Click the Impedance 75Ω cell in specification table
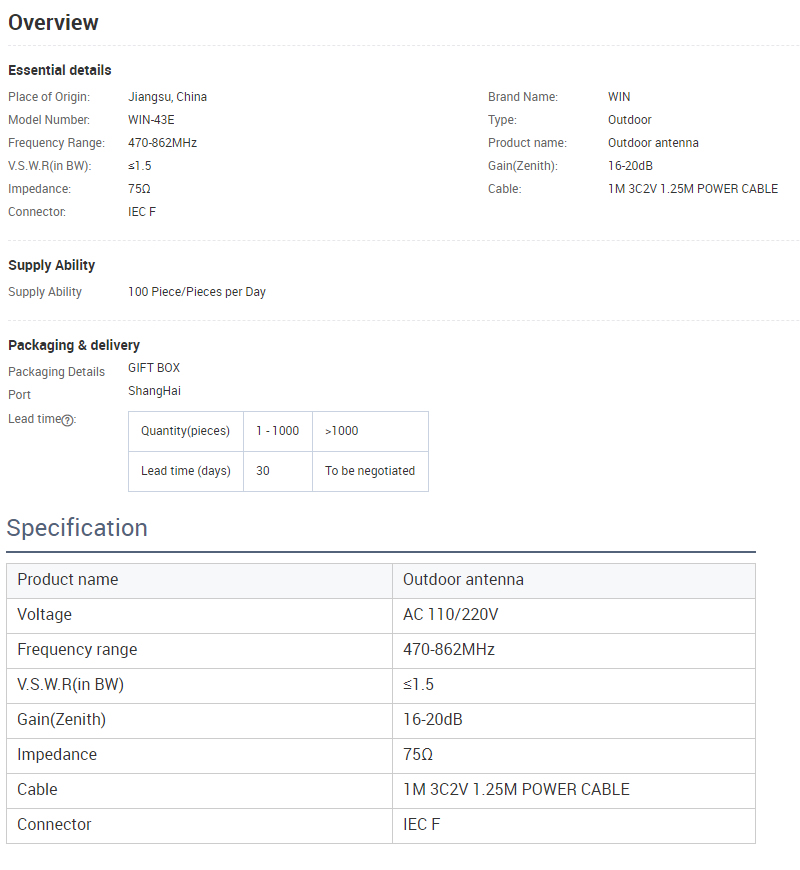 click(x=418, y=755)
